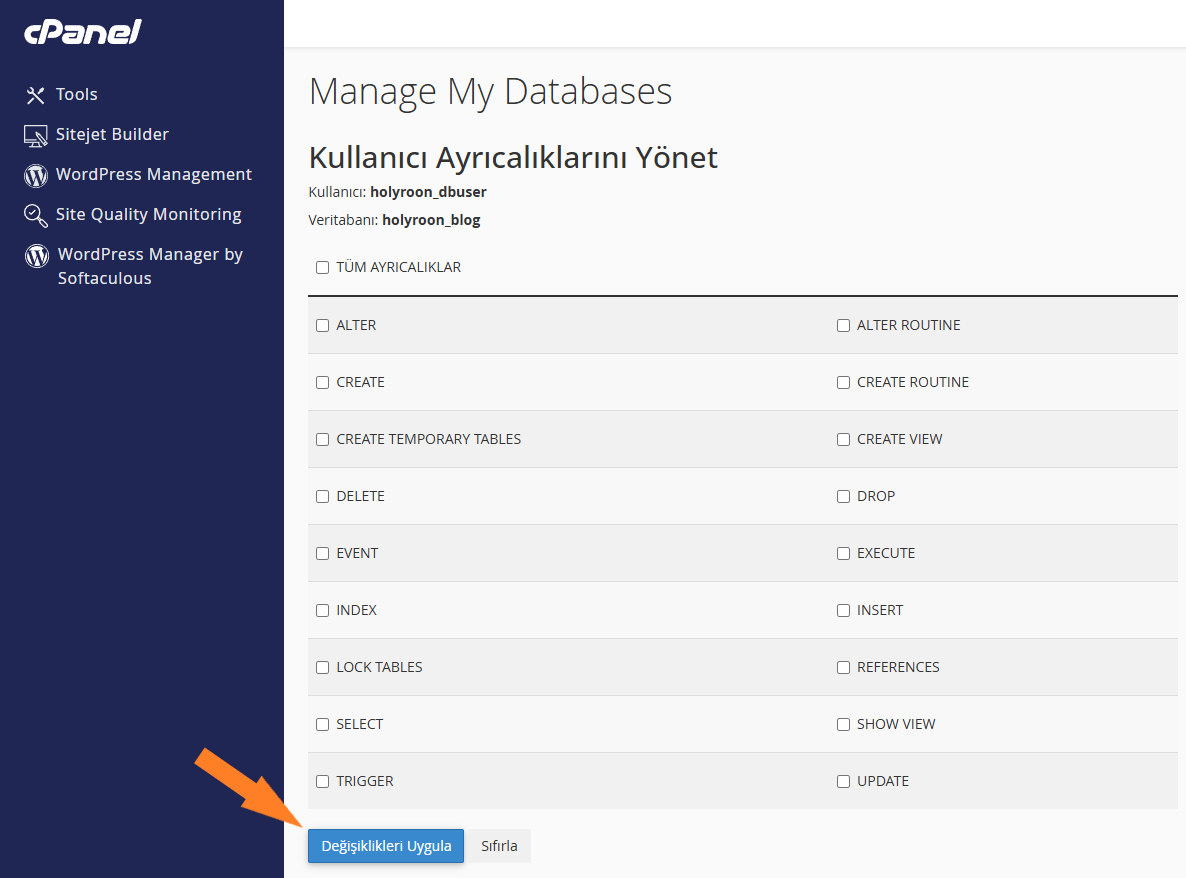Screen dimensions: 1186x878
Task: Enable the INSERT privilege
Action: (843, 610)
